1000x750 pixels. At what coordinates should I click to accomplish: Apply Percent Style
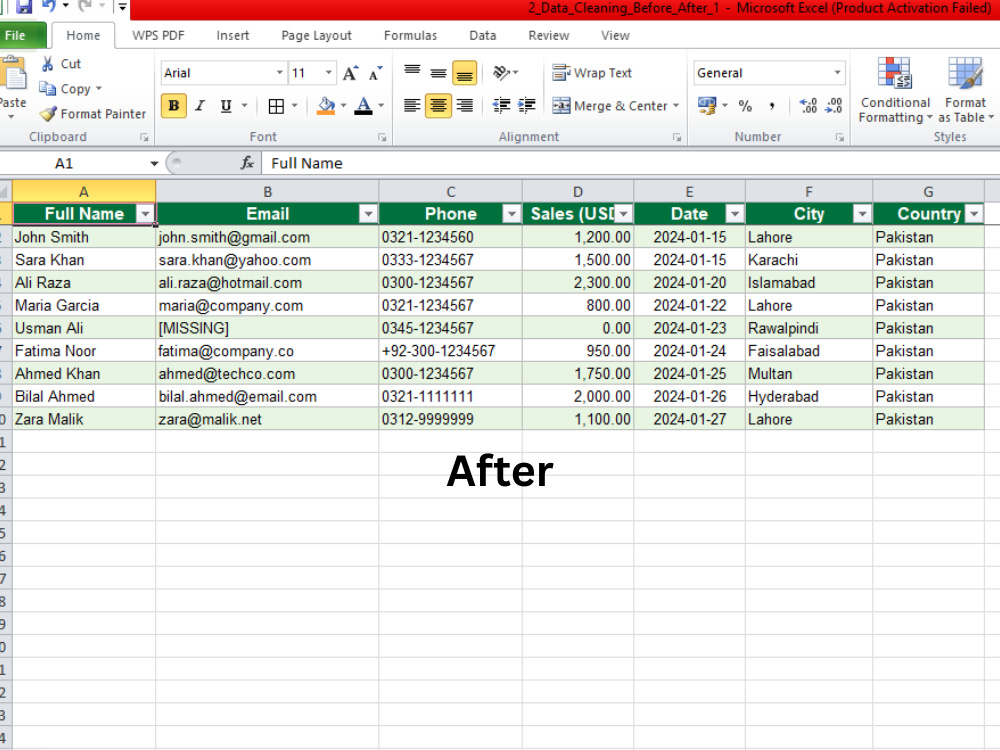click(x=745, y=106)
